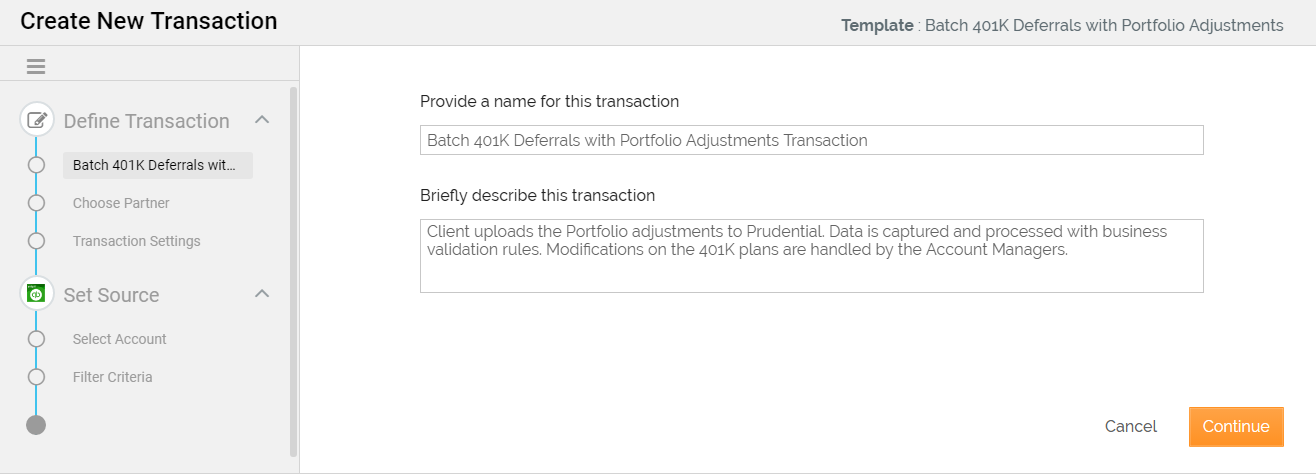Cancel the new transaction

coord(1130,426)
